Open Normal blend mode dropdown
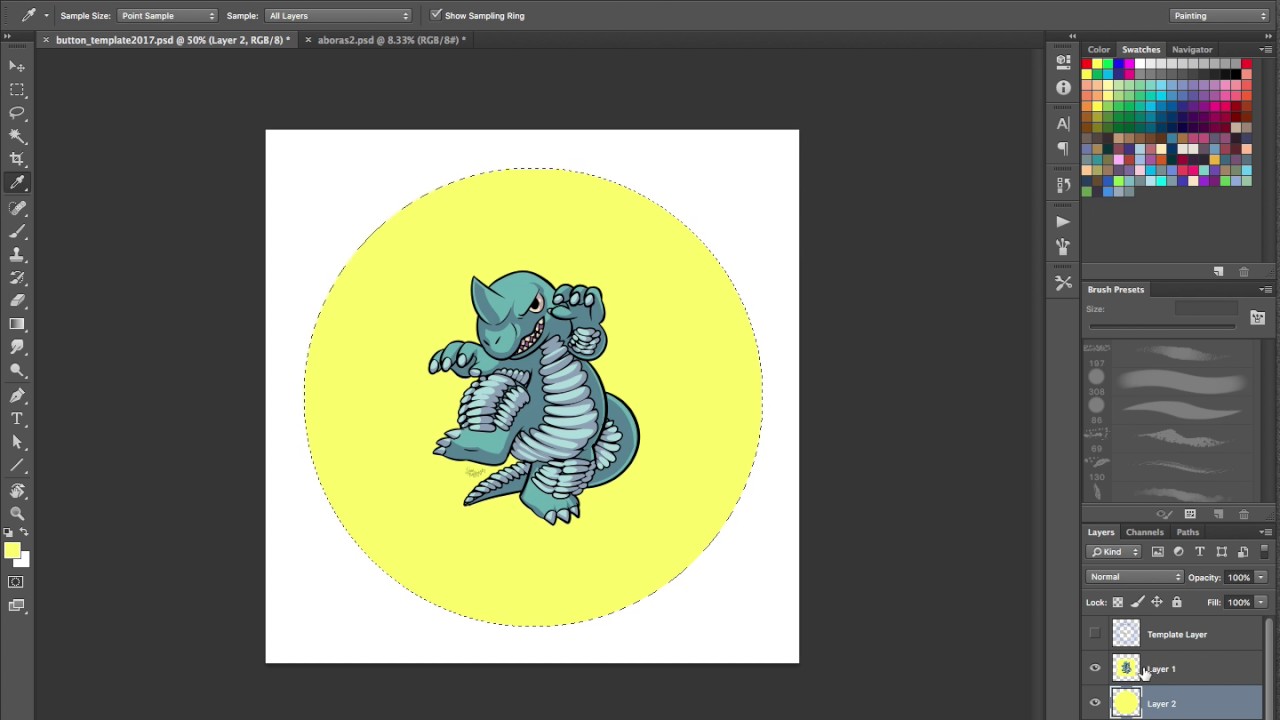1280x720 pixels. point(1135,577)
